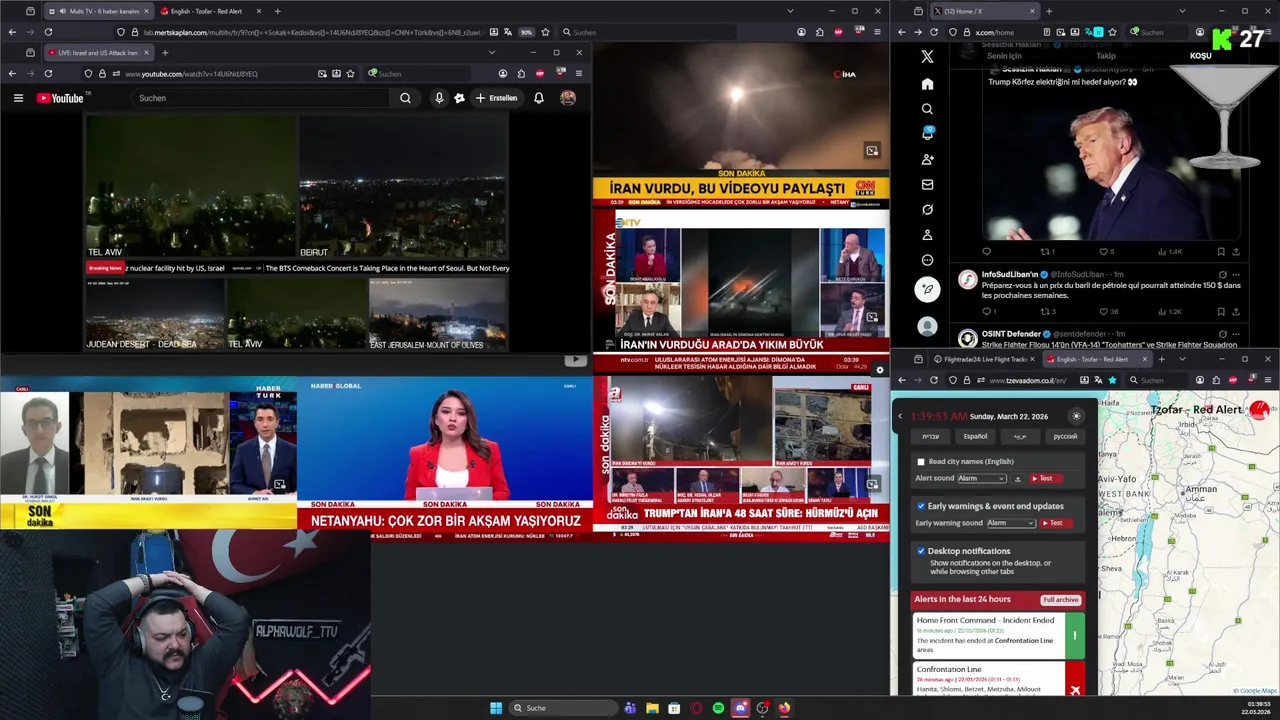
Task: Open X Home from the sidebar
Action: tap(927, 84)
